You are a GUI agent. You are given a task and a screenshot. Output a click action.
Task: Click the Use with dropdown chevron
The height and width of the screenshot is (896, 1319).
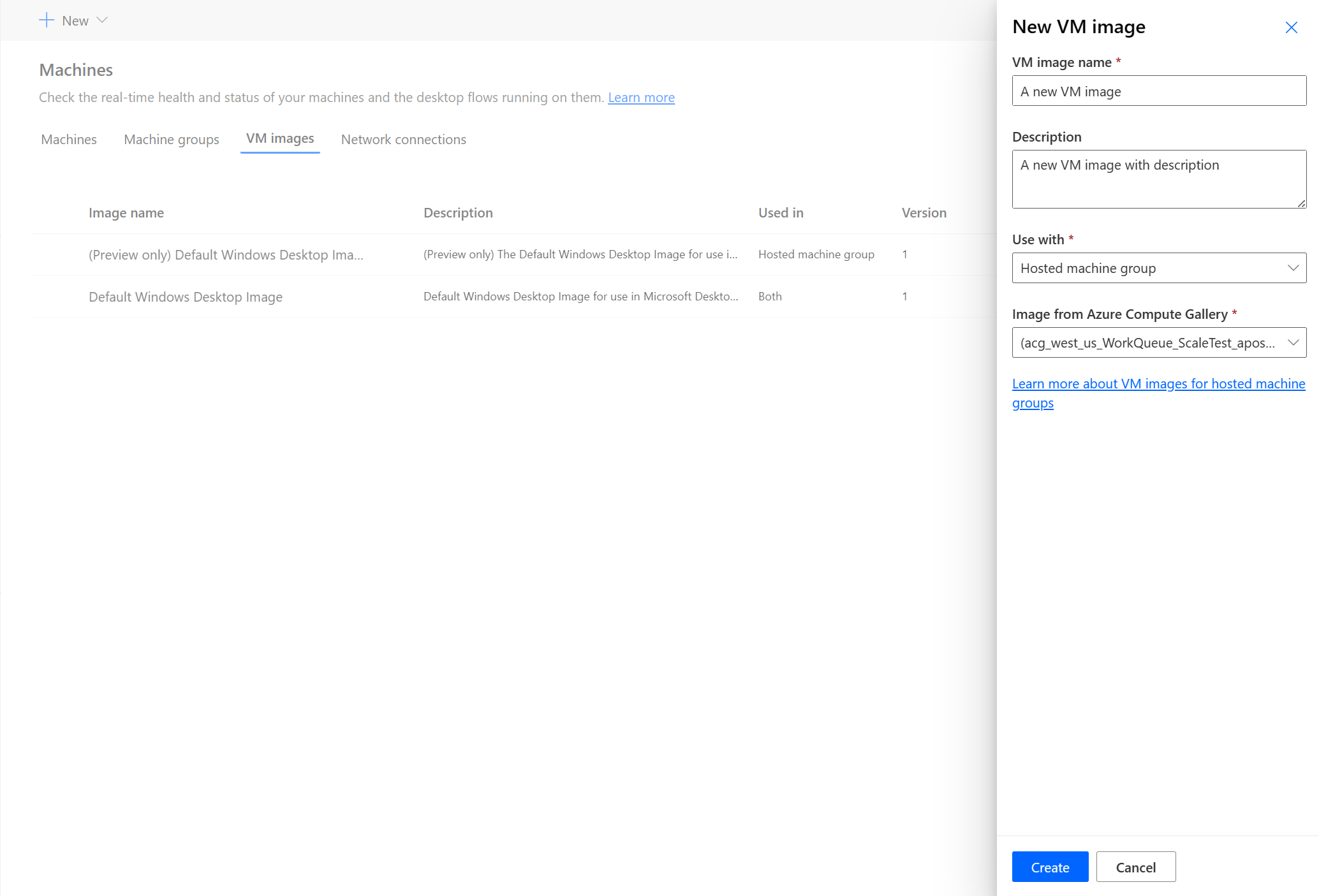click(x=1292, y=268)
